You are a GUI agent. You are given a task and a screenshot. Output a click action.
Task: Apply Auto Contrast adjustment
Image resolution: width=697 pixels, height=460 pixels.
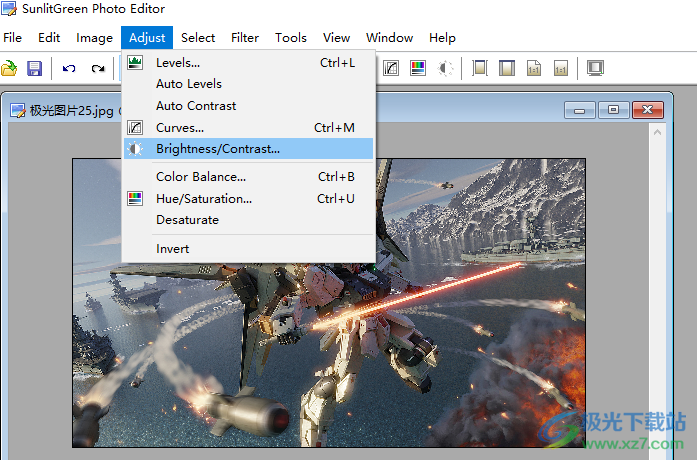(x=248, y=106)
